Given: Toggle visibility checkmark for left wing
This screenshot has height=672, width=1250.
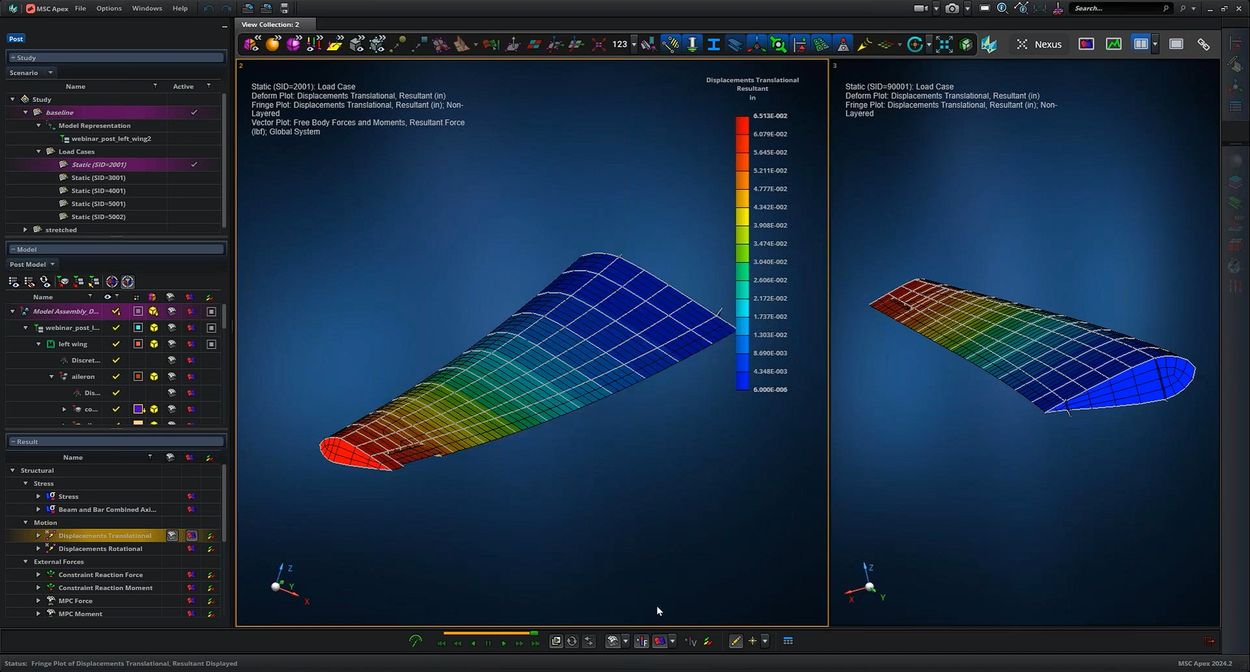Looking at the screenshot, I should pyautogui.click(x=116, y=344).
